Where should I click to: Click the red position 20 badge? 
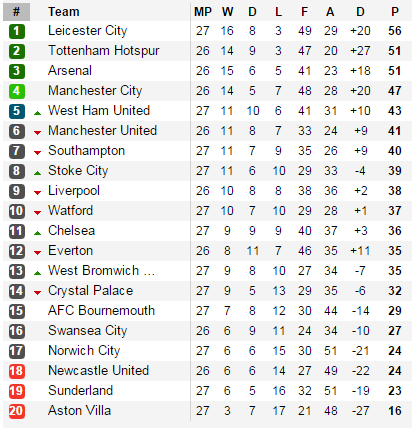pyautogui.click(x=17, y=411)
